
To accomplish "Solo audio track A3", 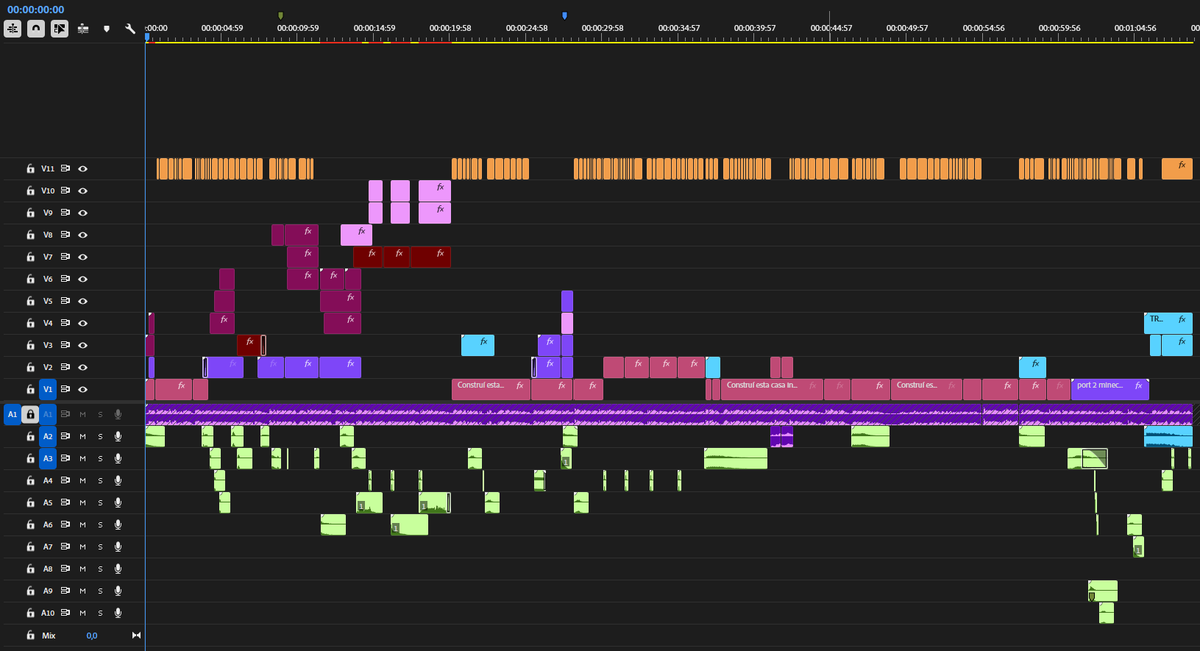I will [x=100, y=458].
